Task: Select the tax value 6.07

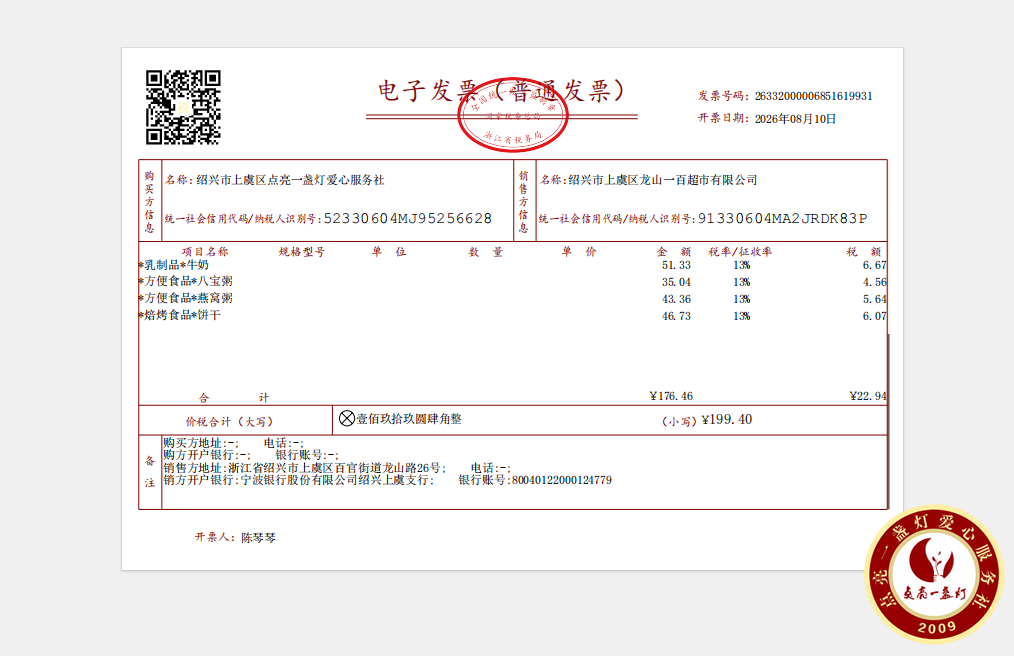Action: [x=874, y=316]
